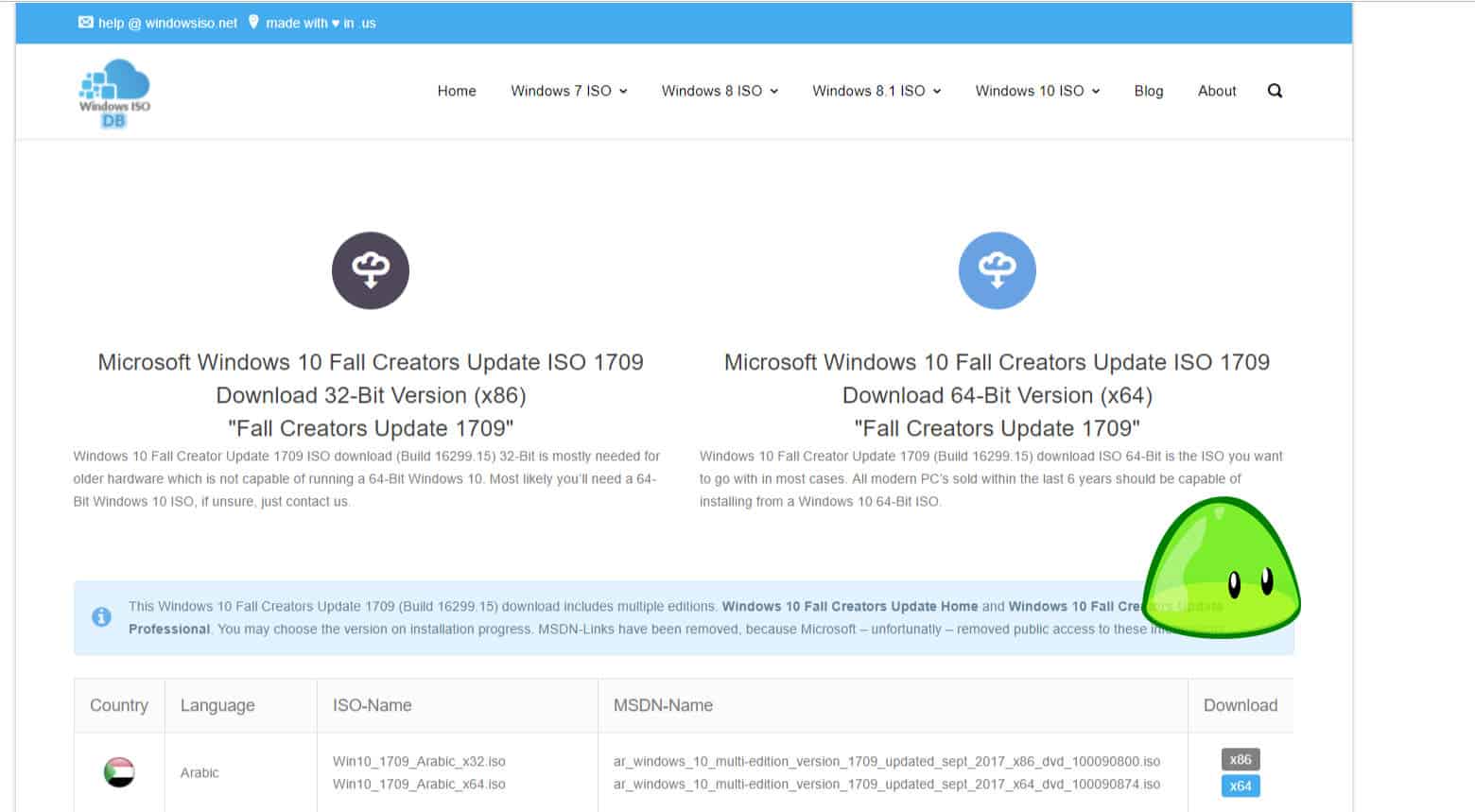Open the search icon in the navigation bar
Image resolution: width=1475 pixels, height=812 pixels.
click(1275, 91)
